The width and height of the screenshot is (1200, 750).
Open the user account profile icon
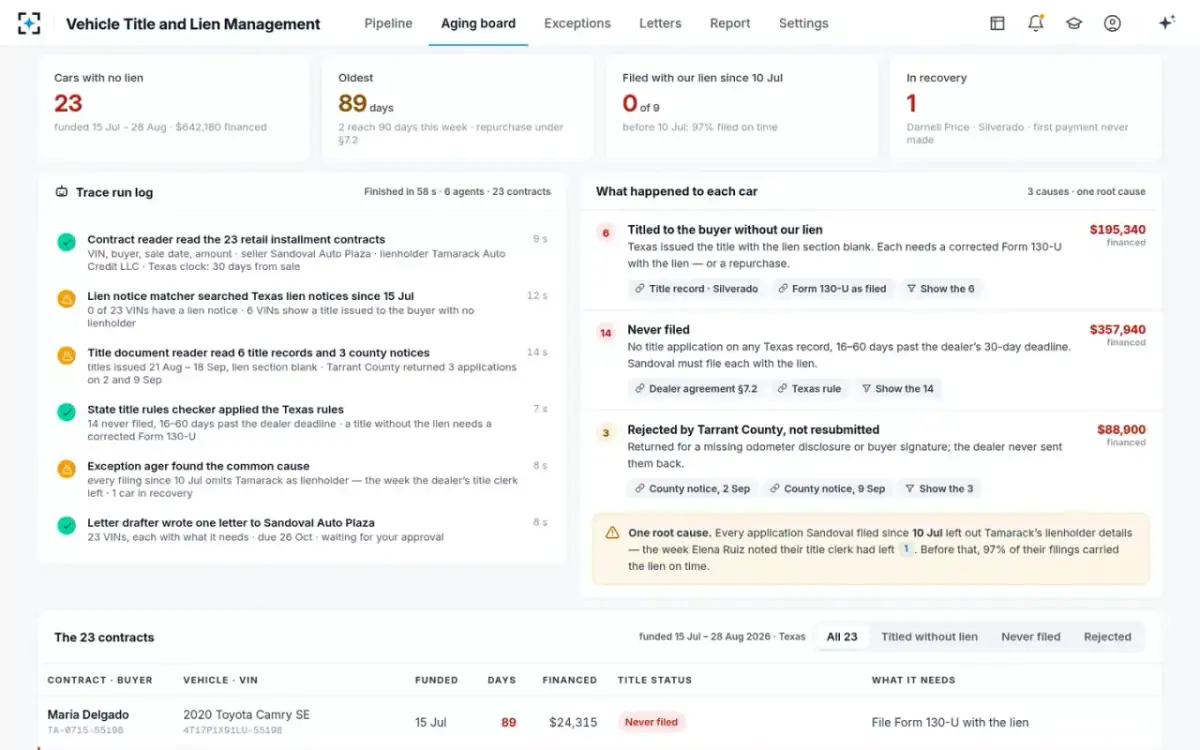pyautogui.click(x=1112, y=23)
